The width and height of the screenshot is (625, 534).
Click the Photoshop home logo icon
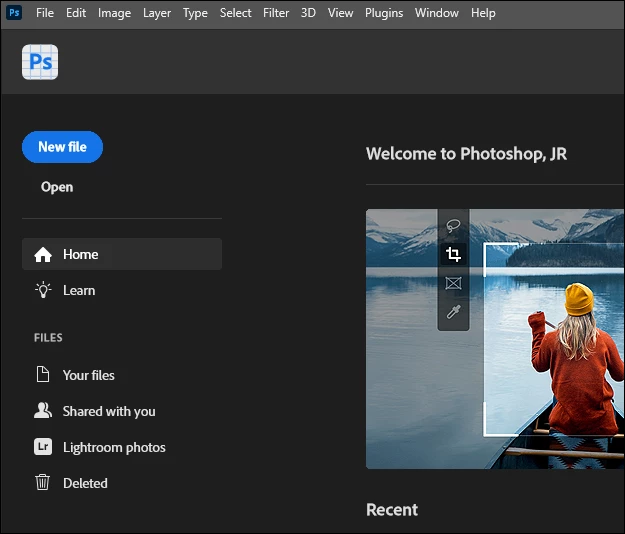[40, 62]
